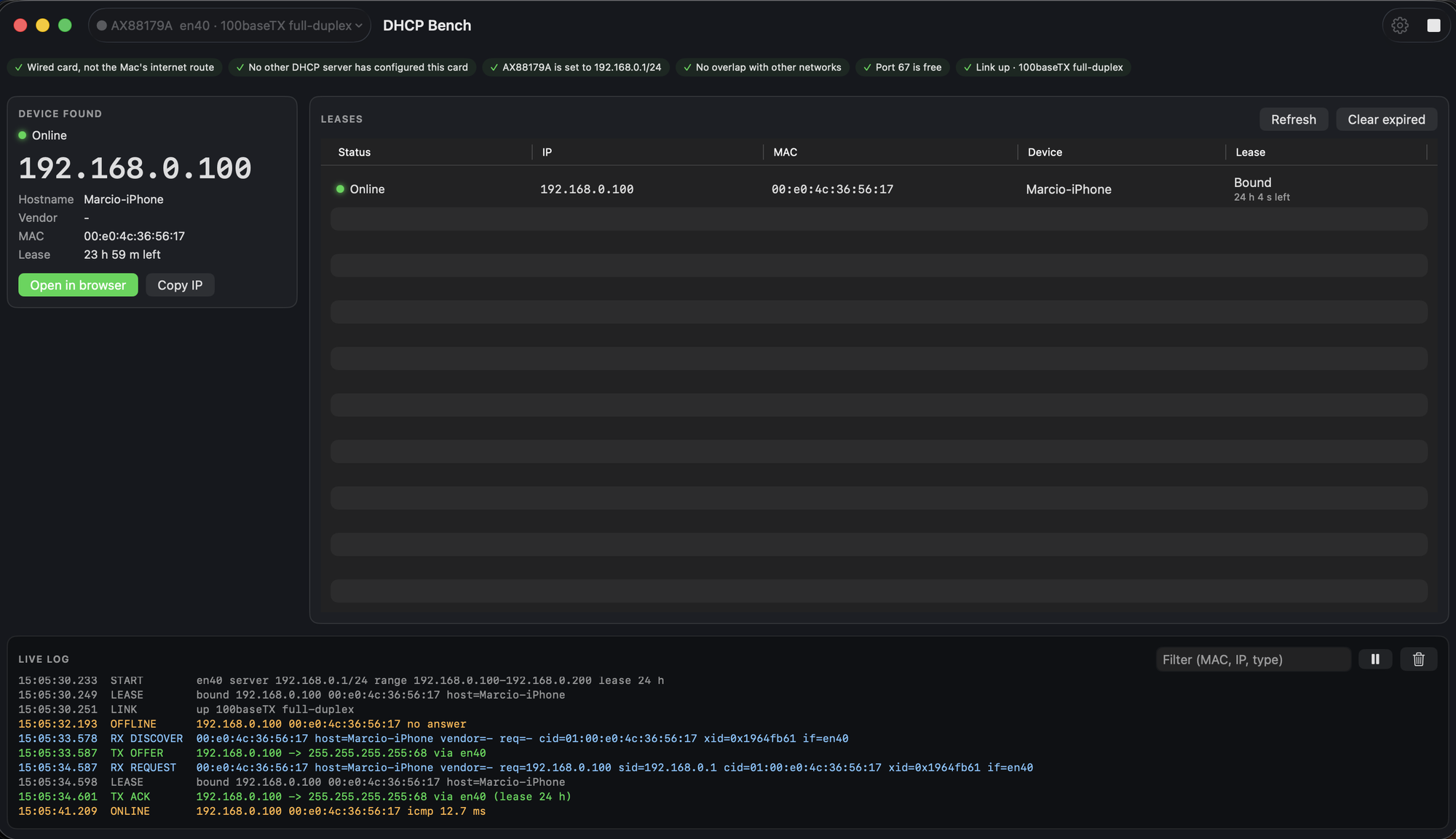This screenshot has width=1456, height=839.
Task: Select the large 192.168.0.100 address in Device Found
Action: tap(135, 168)
